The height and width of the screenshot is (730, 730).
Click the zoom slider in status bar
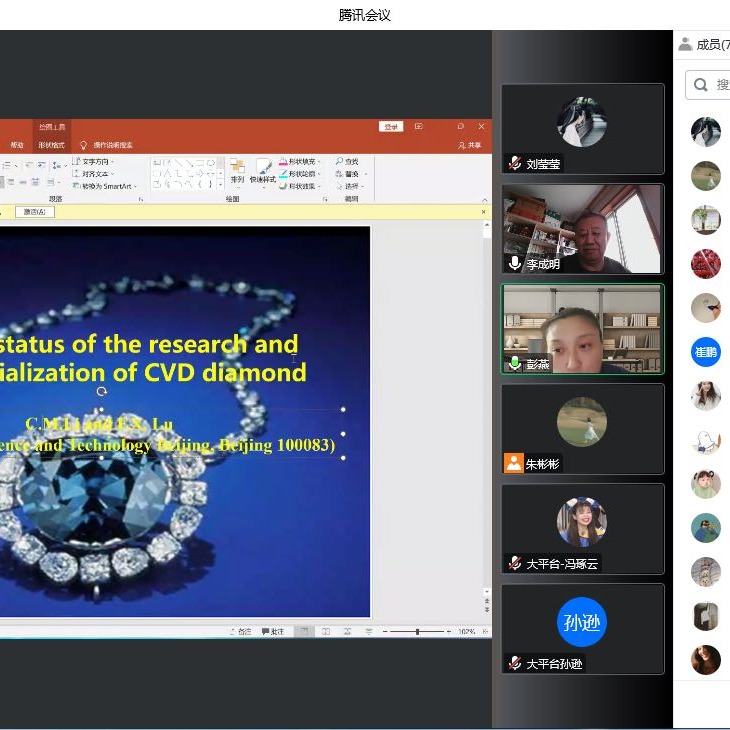point(417,631)
